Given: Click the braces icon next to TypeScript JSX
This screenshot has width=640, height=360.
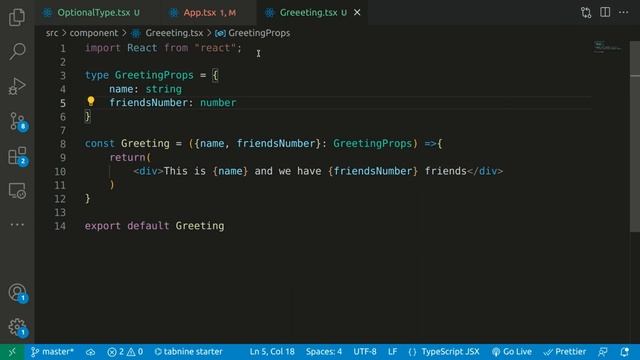Looking at the screenshot, I should click(x=412, y=352).
